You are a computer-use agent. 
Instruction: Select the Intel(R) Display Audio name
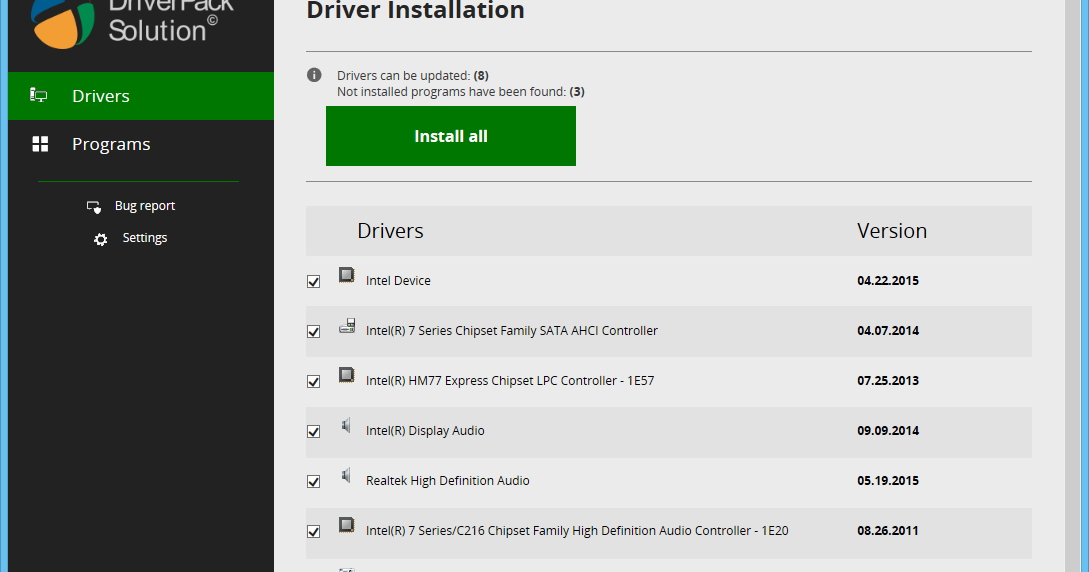[426, 430]
